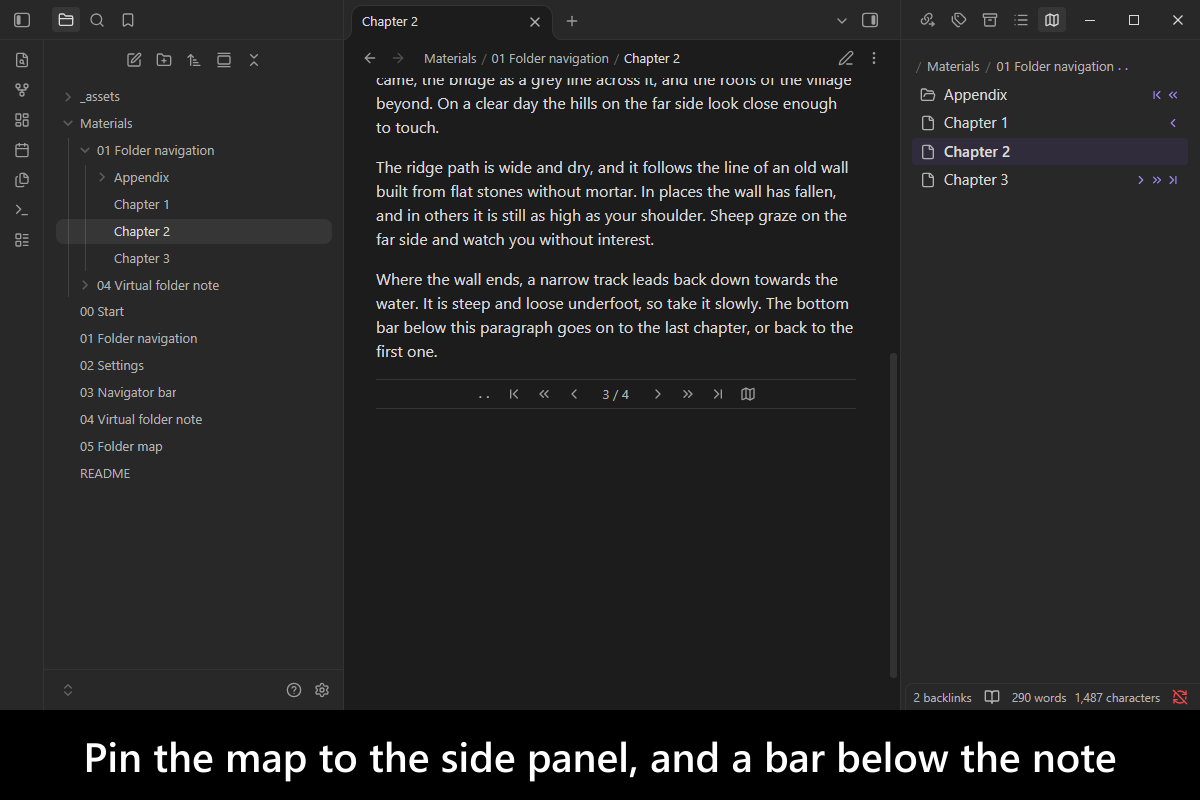Viewport: 1200px width, 800px height.
Task: Open tags tab in right sidebar
Action: (959, 20)
